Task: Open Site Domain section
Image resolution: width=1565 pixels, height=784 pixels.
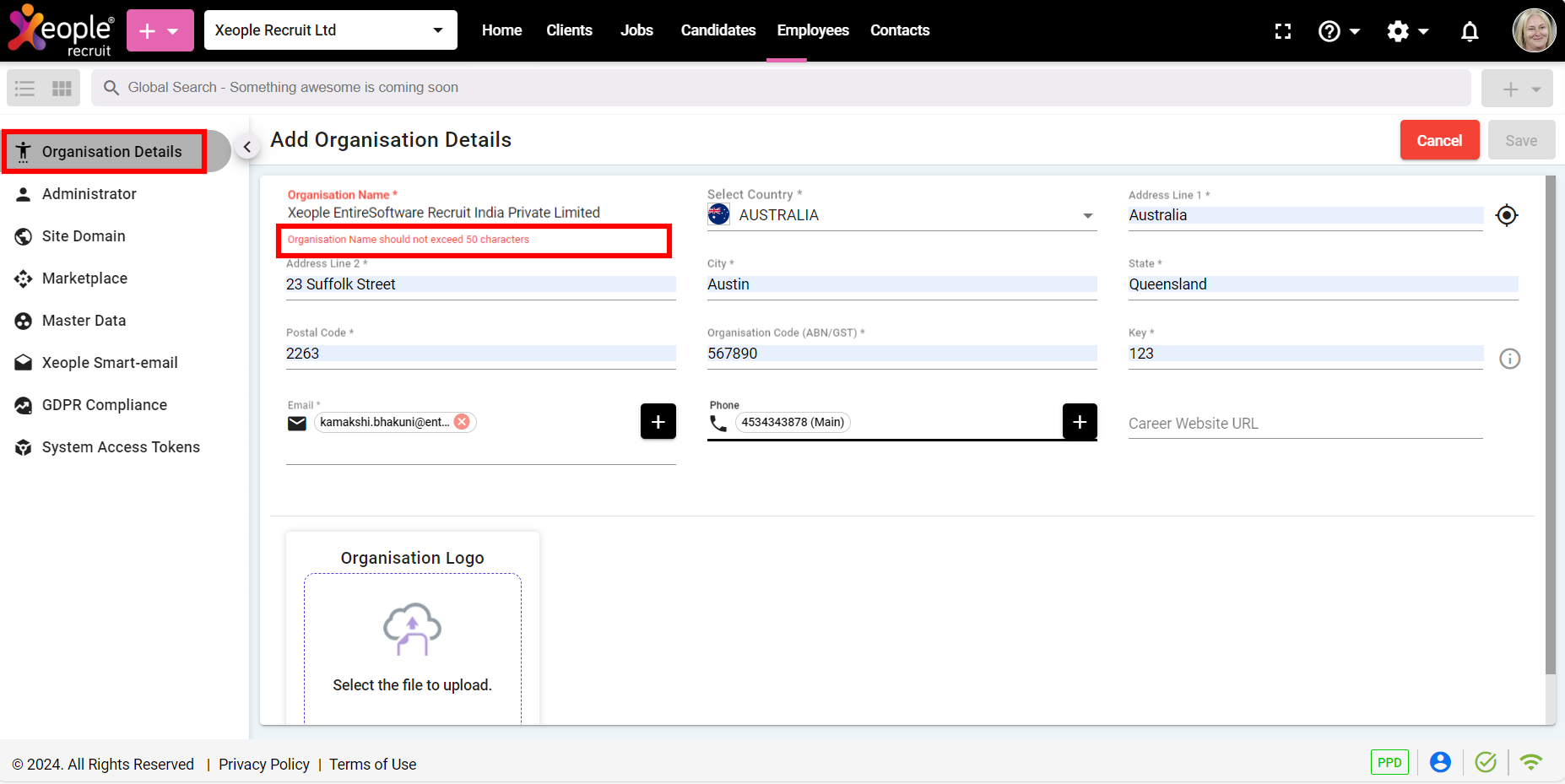Action: point(84,236)
